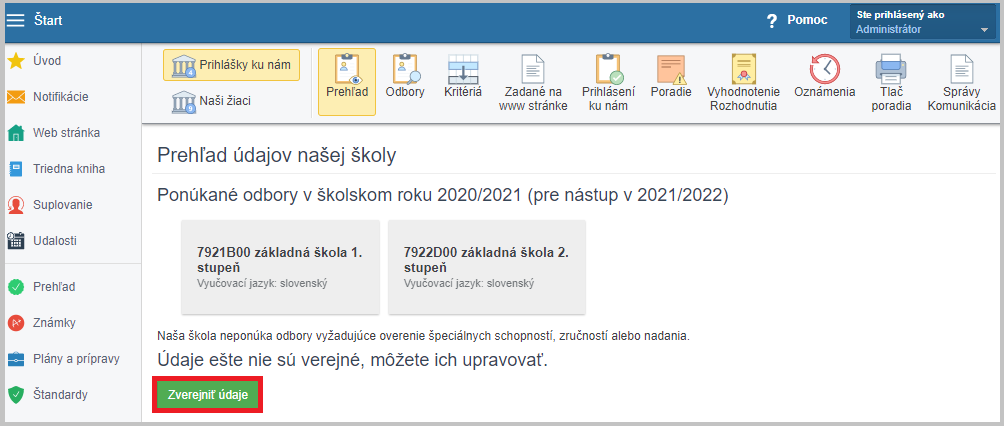Open Prihlásení ku nám clipboard icon
1004x426 pixels.
(x=608, y=69)
